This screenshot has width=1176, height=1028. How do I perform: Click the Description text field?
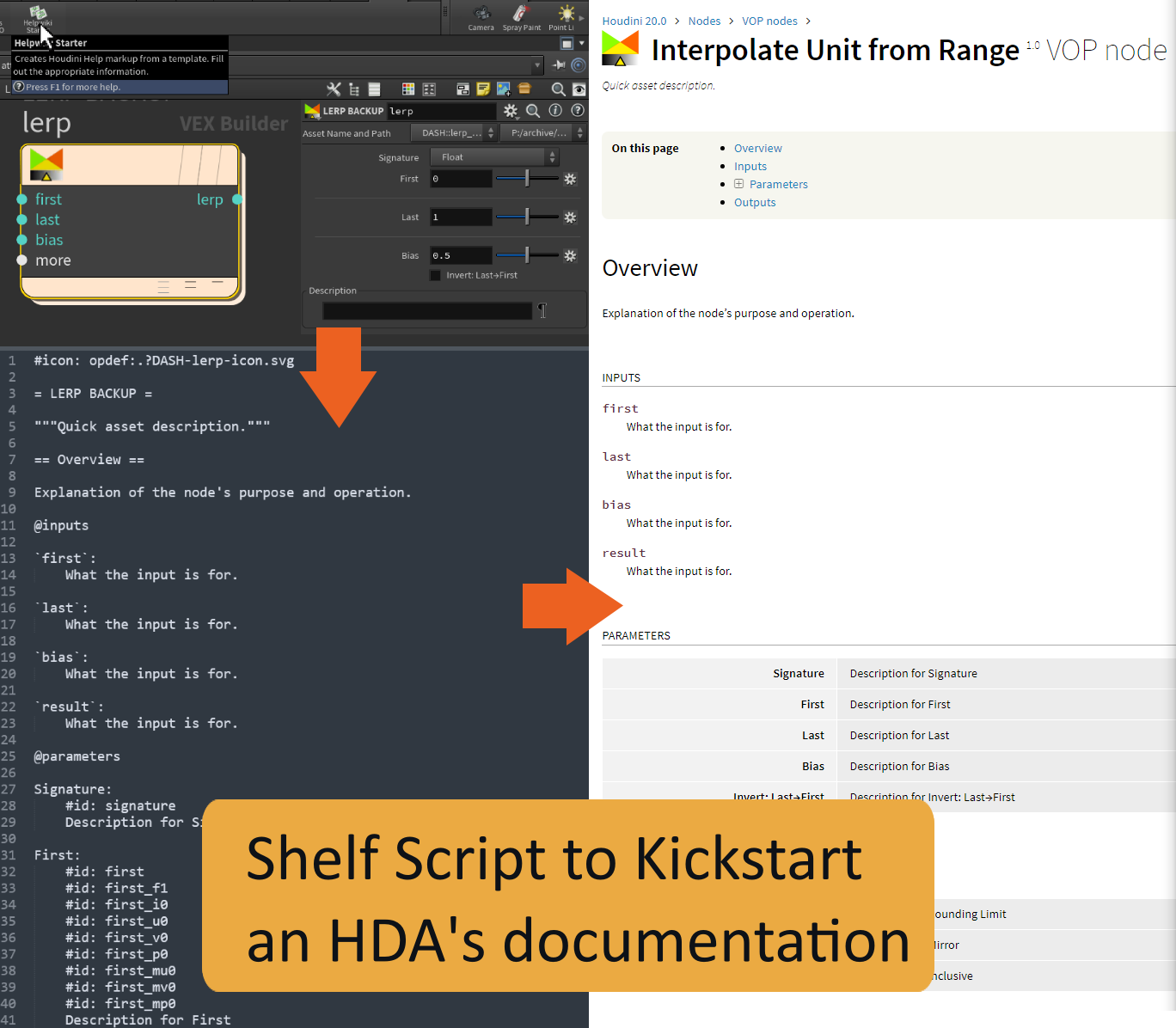coord(427,311)
